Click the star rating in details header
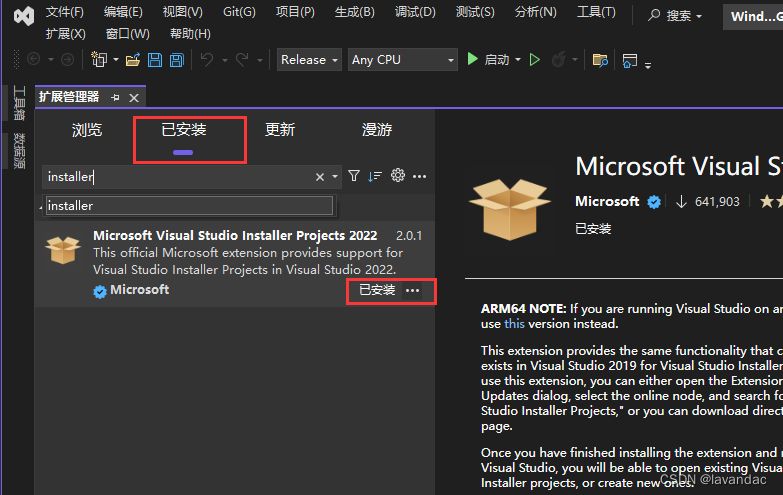Image resolution: width=783 pixels, height=495 pixels. pos(771,202)
